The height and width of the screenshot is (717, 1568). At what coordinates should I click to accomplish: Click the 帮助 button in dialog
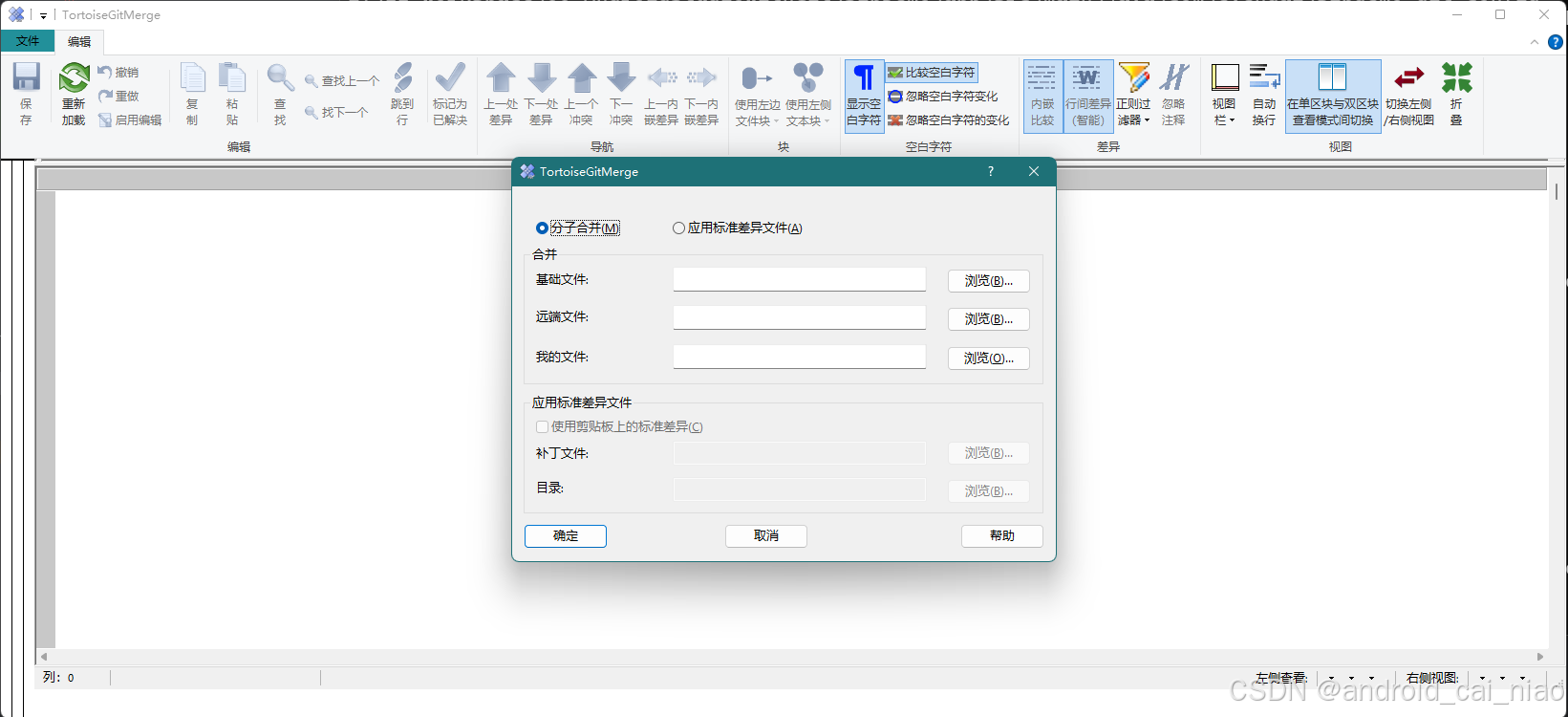[x=1002, y=536]
